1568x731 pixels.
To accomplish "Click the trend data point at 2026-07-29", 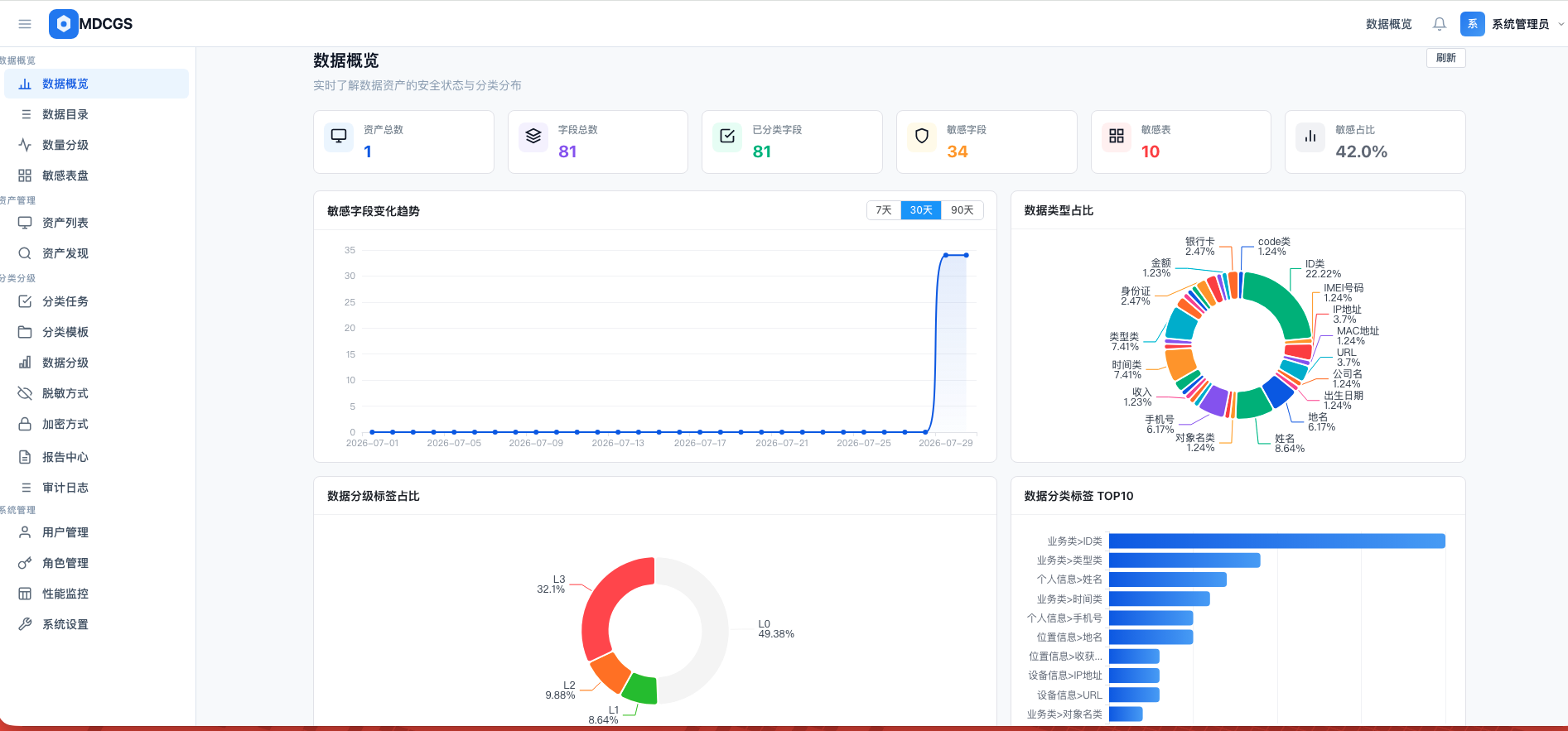I will click(x=945, y=256).
